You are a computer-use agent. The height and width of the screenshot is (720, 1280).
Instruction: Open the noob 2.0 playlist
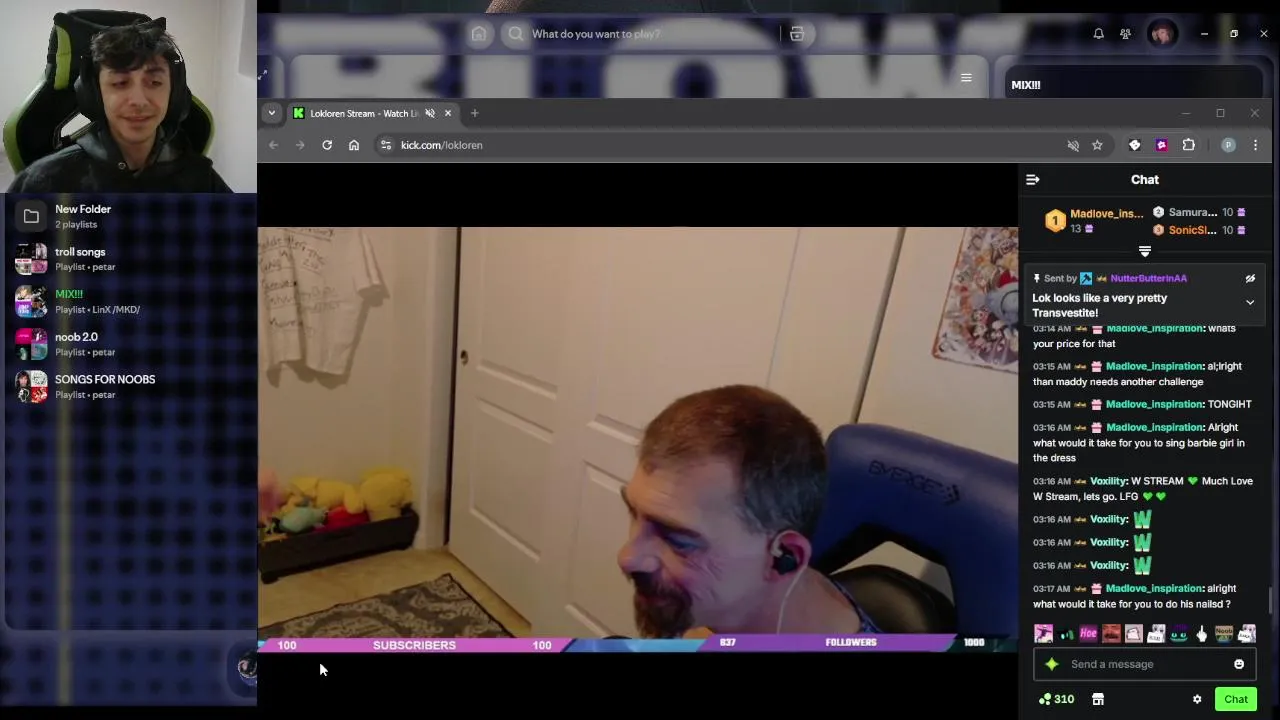point(130,344)
